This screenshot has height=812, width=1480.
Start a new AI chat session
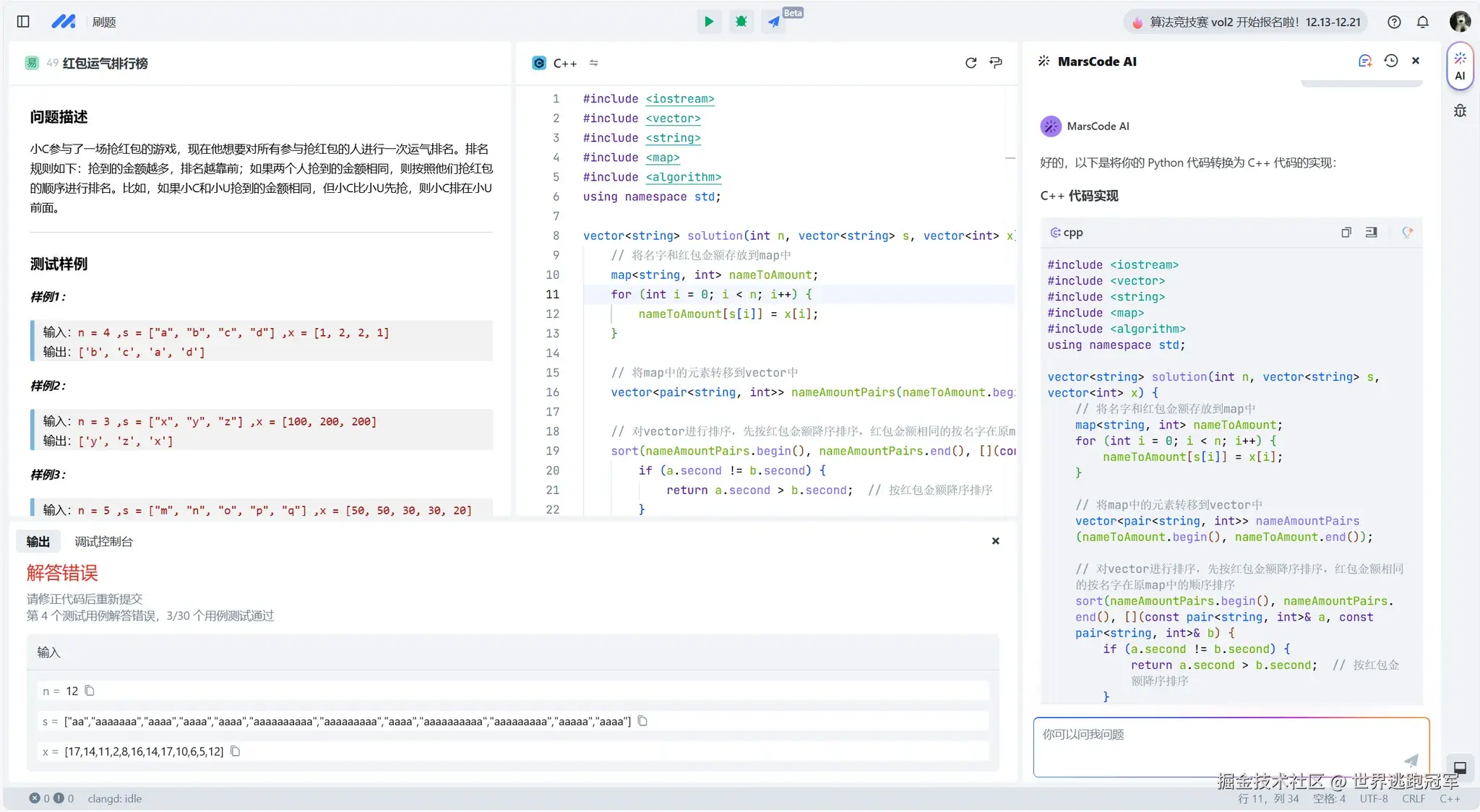click(x=1364, y=61)
